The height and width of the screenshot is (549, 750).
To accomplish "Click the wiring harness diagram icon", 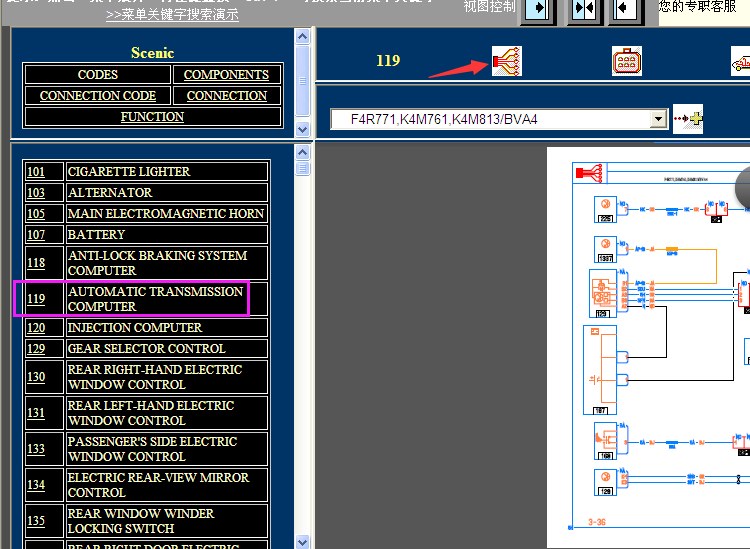I will (x=506, y=61).
